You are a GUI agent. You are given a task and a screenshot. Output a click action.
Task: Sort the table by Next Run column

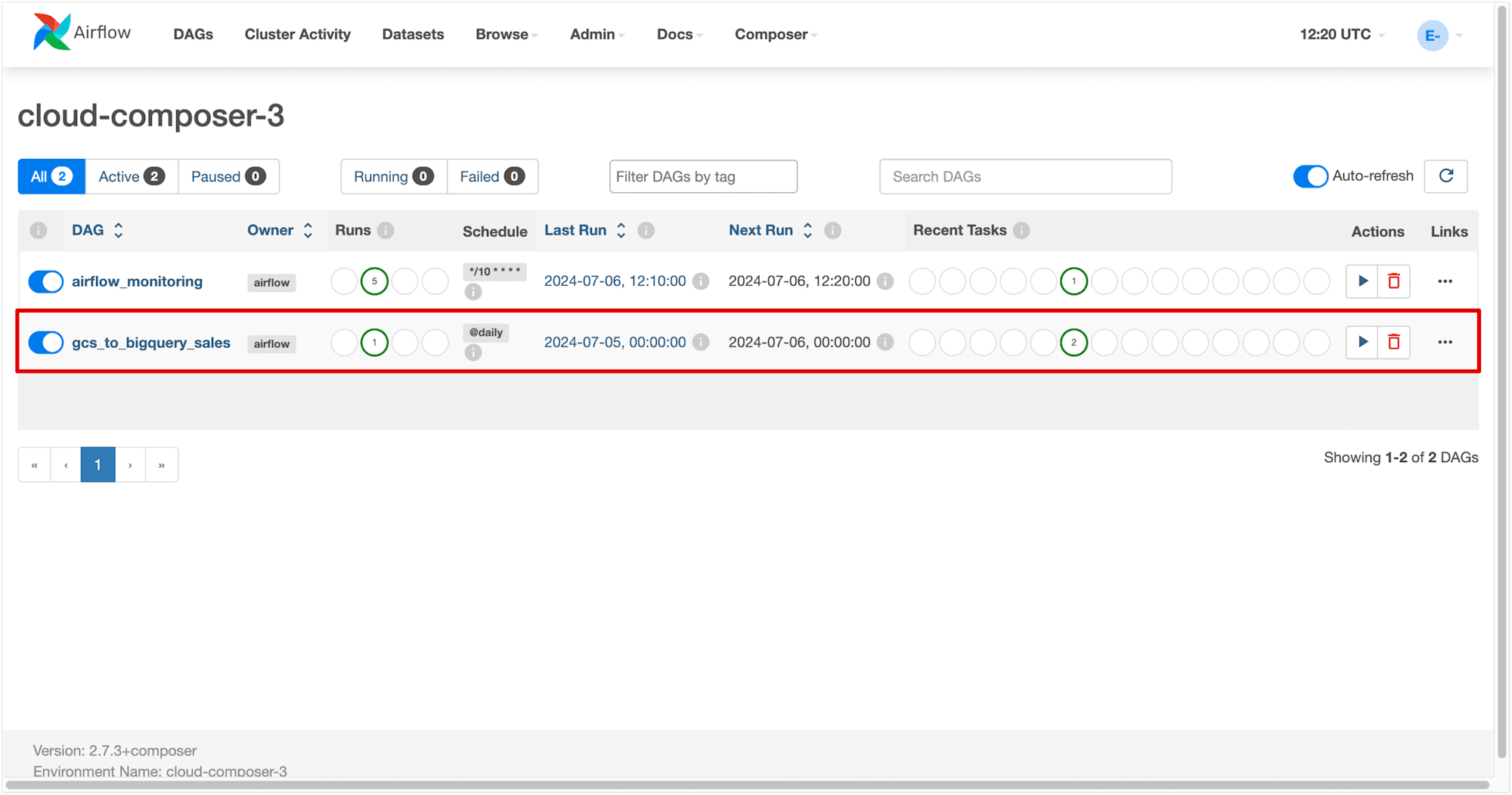coord(770,230)
